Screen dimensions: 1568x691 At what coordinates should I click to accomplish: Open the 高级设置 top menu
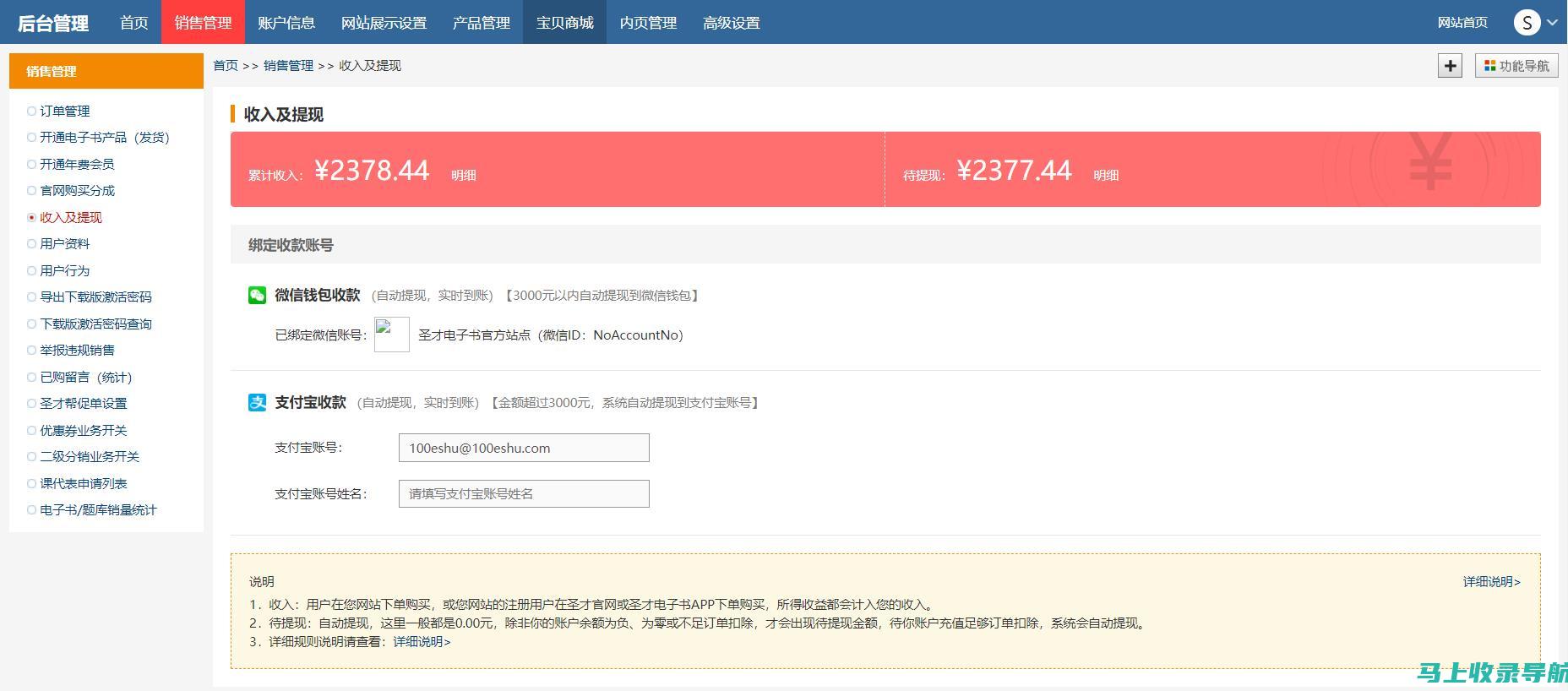click(x=731, y=23)
